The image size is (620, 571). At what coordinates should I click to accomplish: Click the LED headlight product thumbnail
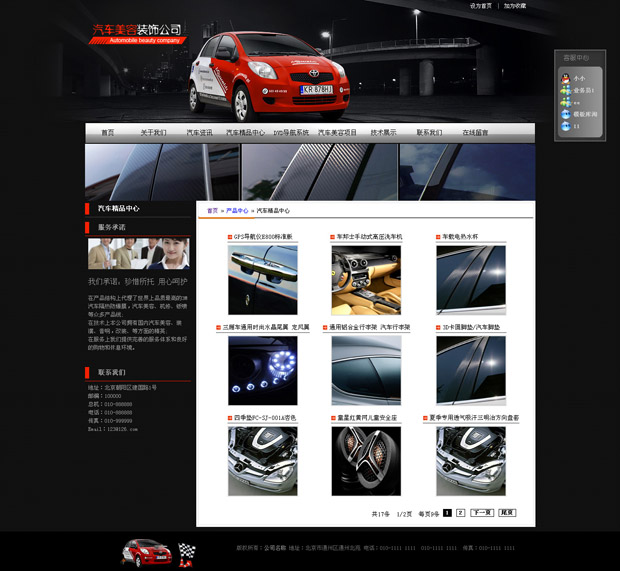[x=263, y=371]
